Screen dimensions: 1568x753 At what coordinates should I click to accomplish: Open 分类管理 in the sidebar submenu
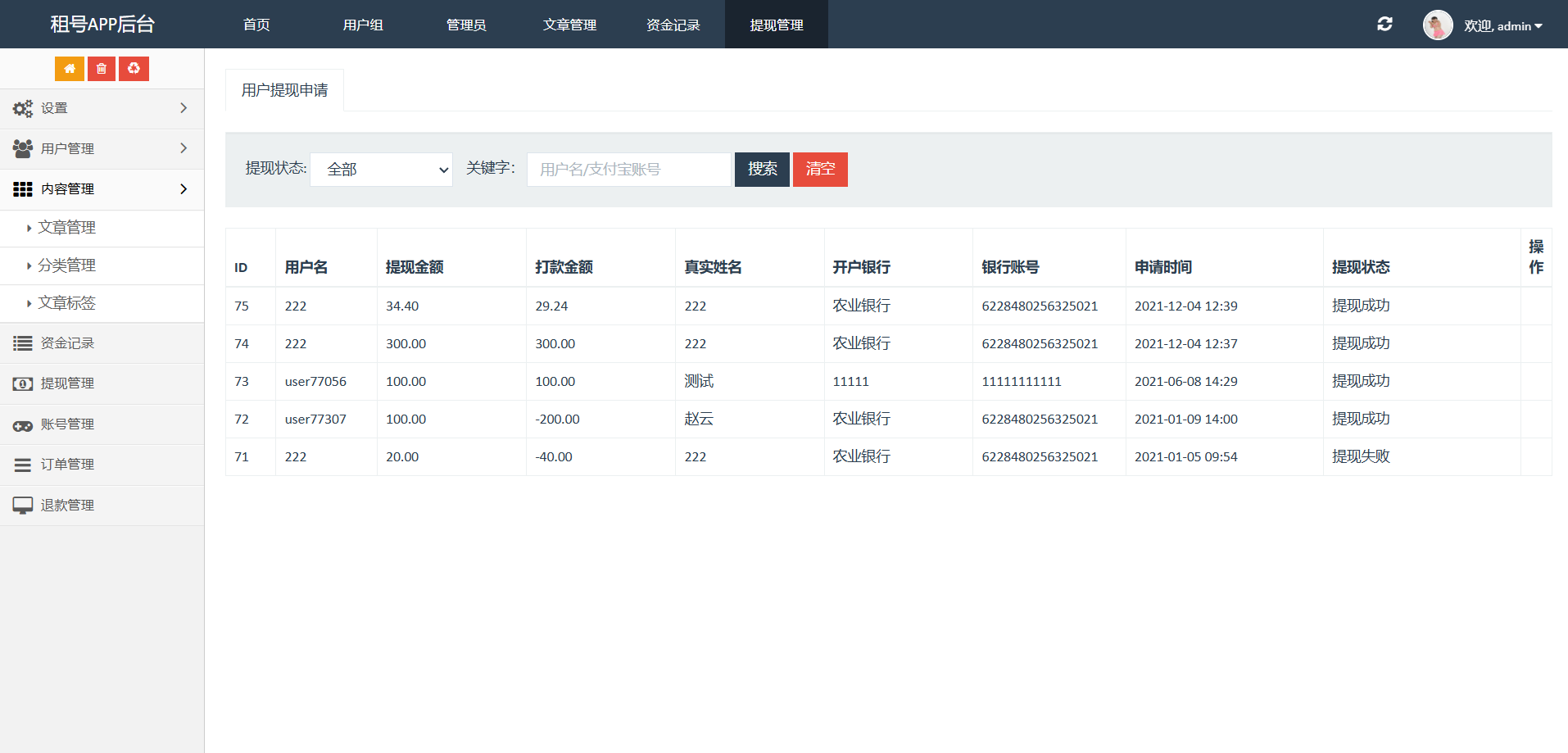click(67, 265)
